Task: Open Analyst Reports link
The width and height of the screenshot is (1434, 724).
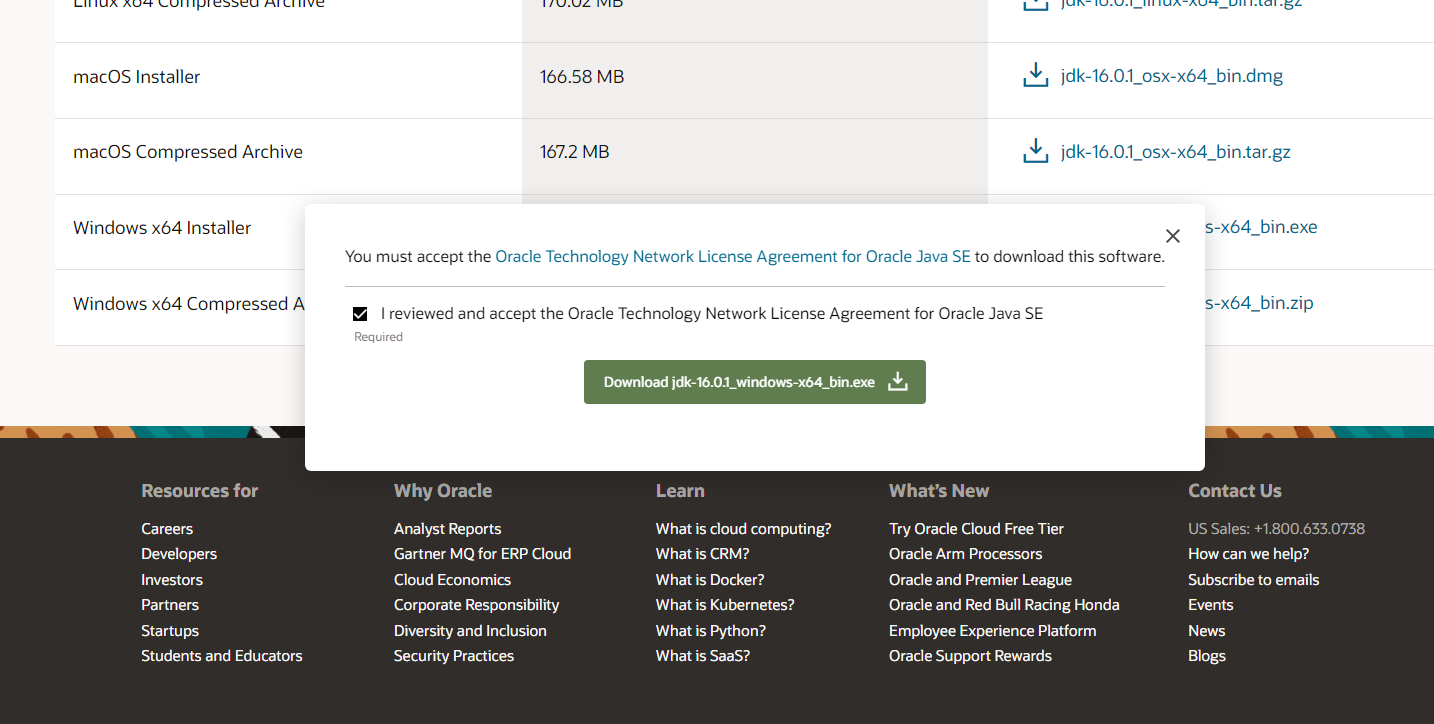Action: click(x=448, y=529)
